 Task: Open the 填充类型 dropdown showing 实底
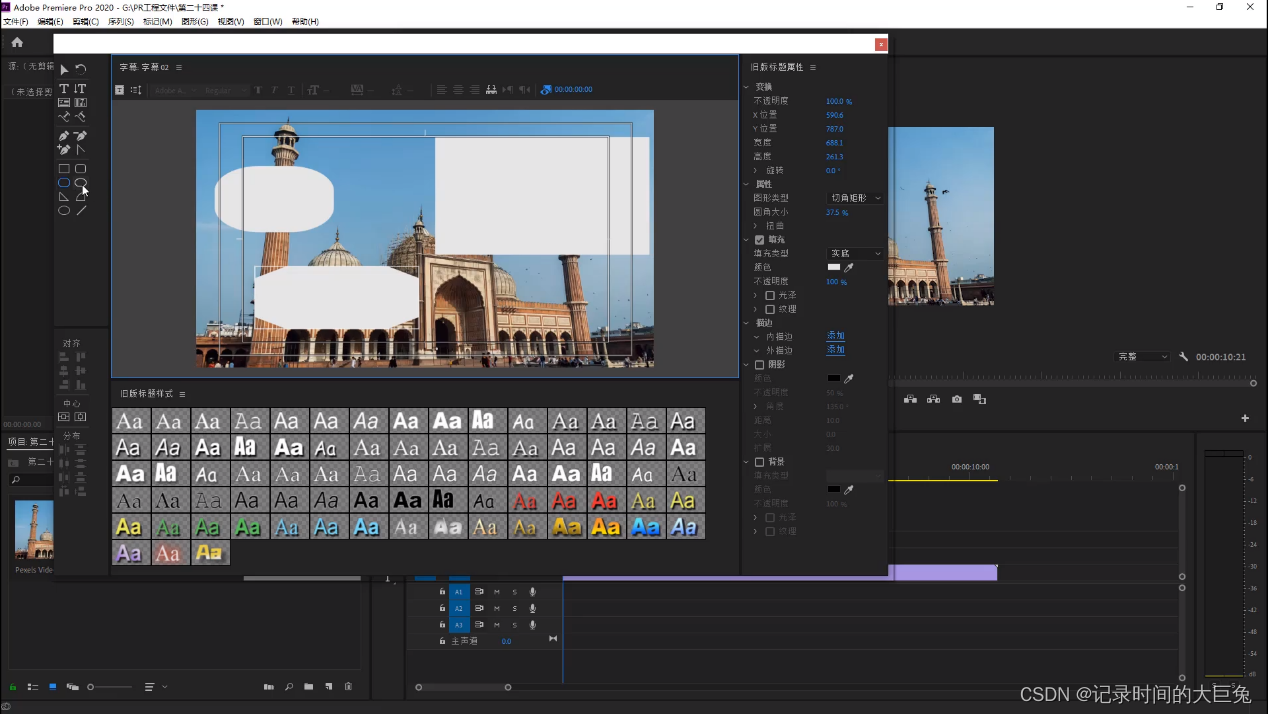pyautogui.click(x=855, y=254)
